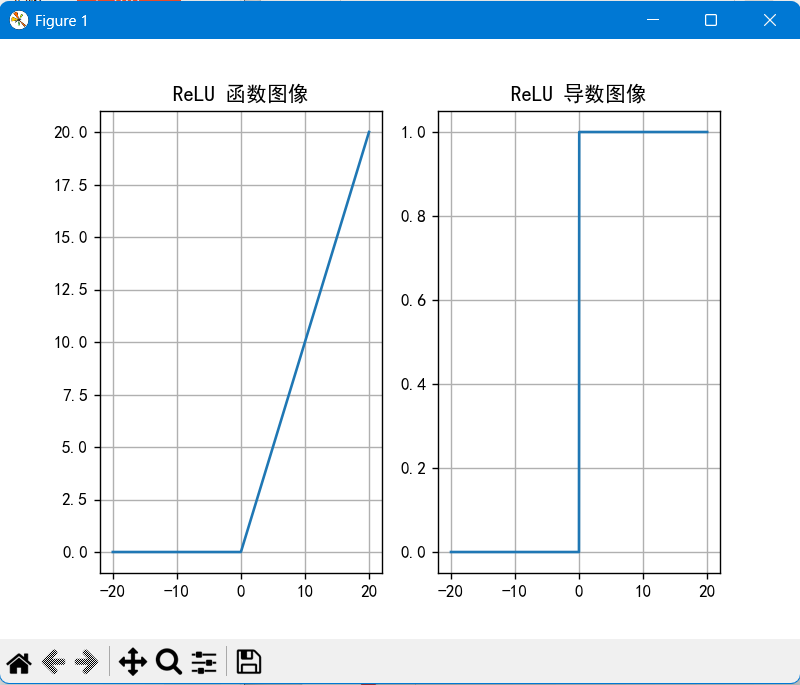Click y-axis label 0.8 on derivative plot
Image resolution: width=800 pixels, height=685 pixels.
point(413,216)
